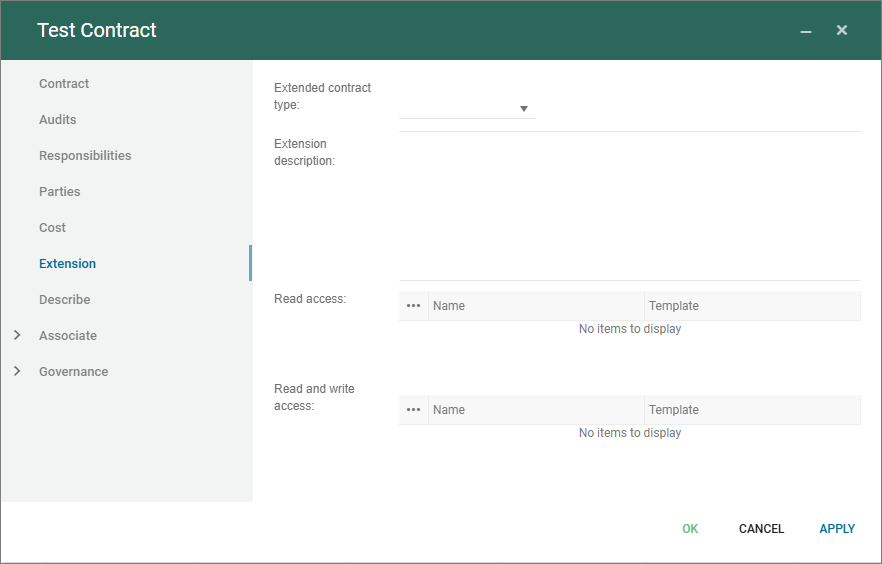This screenshot has height=564, width=882.
Task: Go to the Contract tab
Action: [64, 84]
